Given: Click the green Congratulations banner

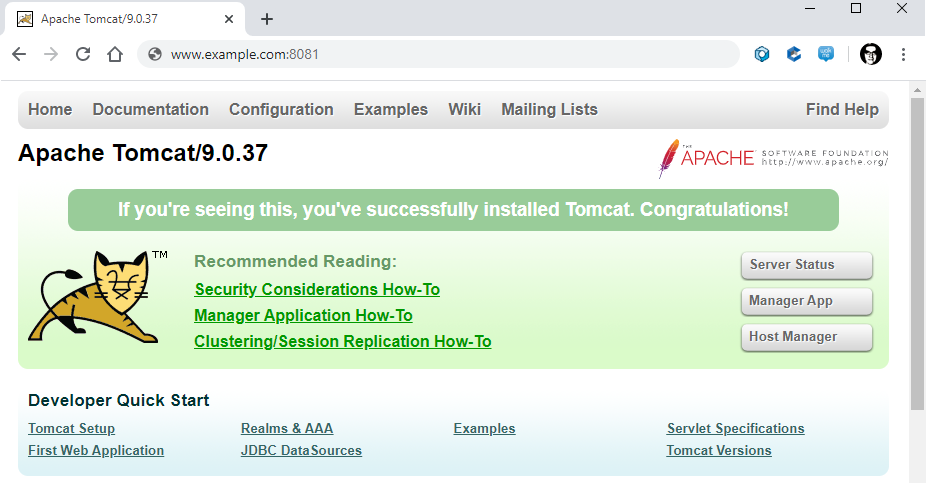Looking at the screenshot, I should point(453,210).
